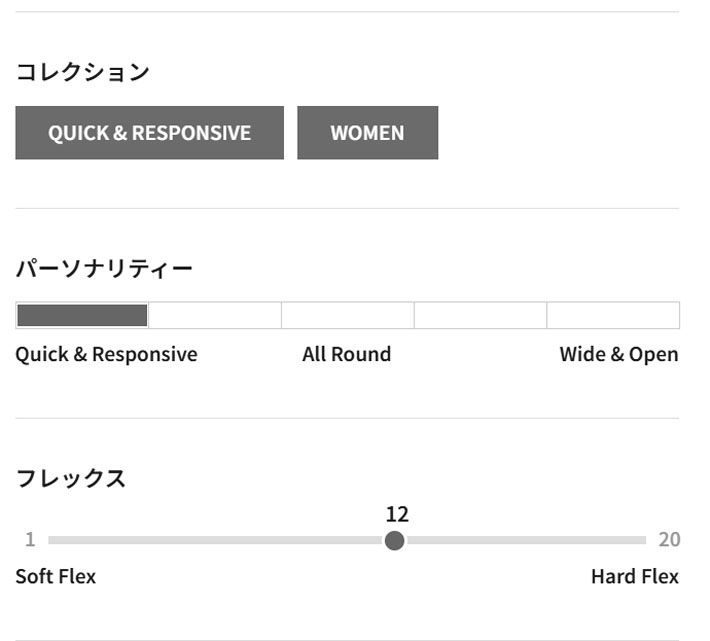Select the All Round scale label
The height and width of the screenshot is (641, 710).
[346, 354]
